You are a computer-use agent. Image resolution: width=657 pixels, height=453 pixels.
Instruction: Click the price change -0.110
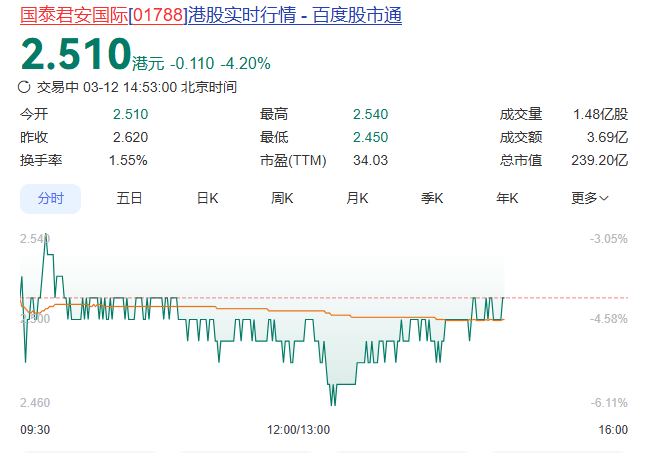192,64
